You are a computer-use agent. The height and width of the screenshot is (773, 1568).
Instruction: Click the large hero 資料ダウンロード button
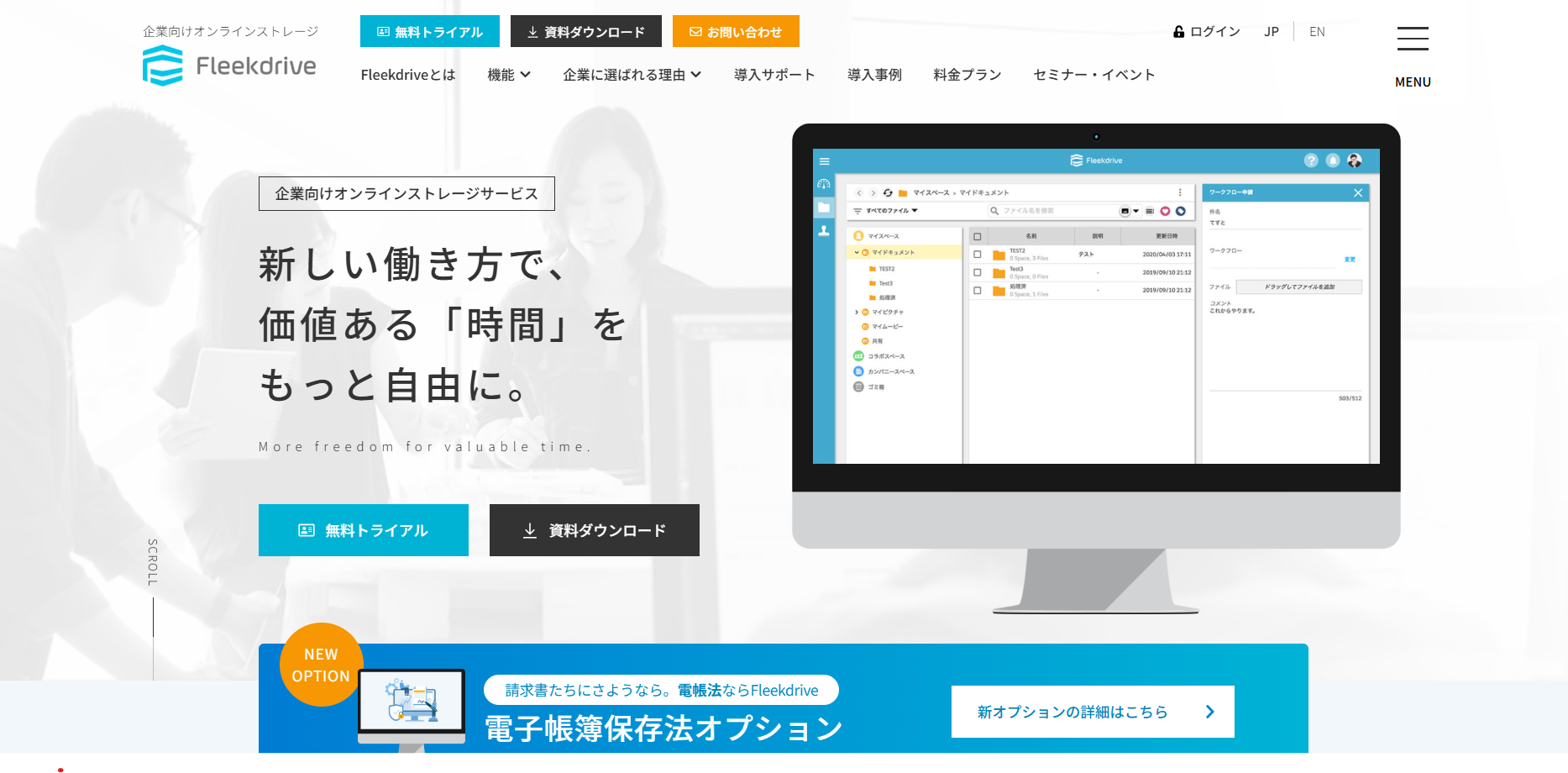[595, 530]
